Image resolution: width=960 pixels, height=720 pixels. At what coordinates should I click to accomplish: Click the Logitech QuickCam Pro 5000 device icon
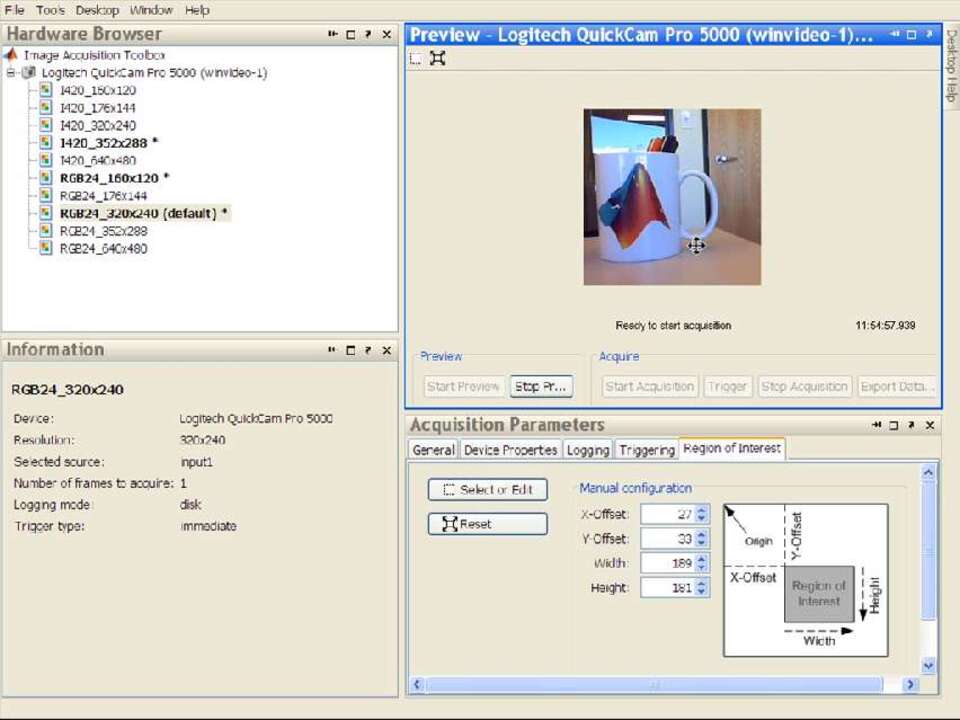(x=29, y=73)
